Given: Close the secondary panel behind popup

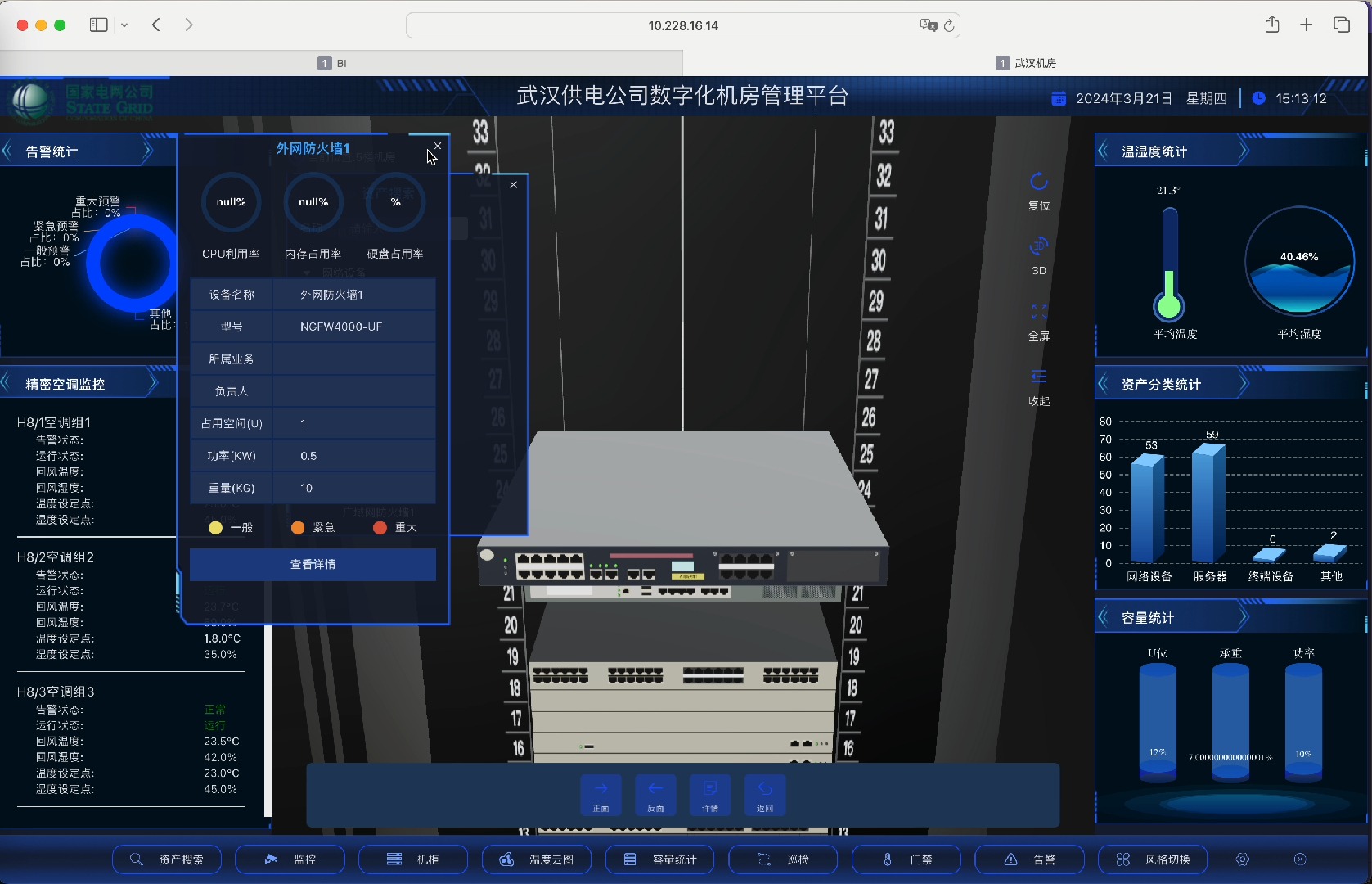Looking at the screenshot, I should [513, 185].
